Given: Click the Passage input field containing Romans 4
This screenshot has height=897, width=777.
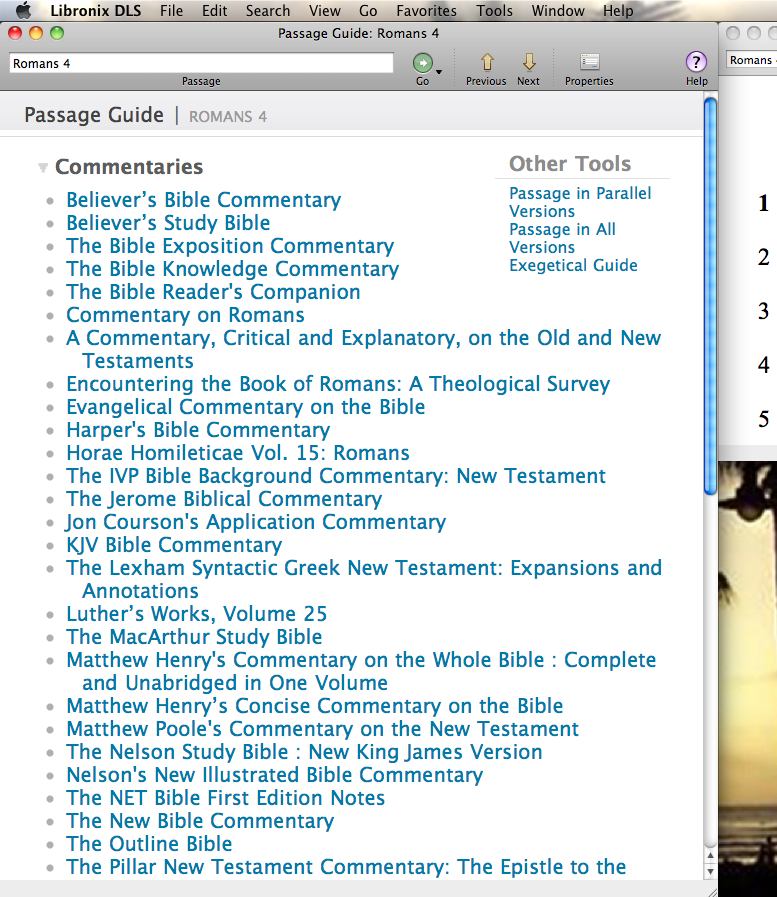Looking at the screenshot, I should point(201,63).
